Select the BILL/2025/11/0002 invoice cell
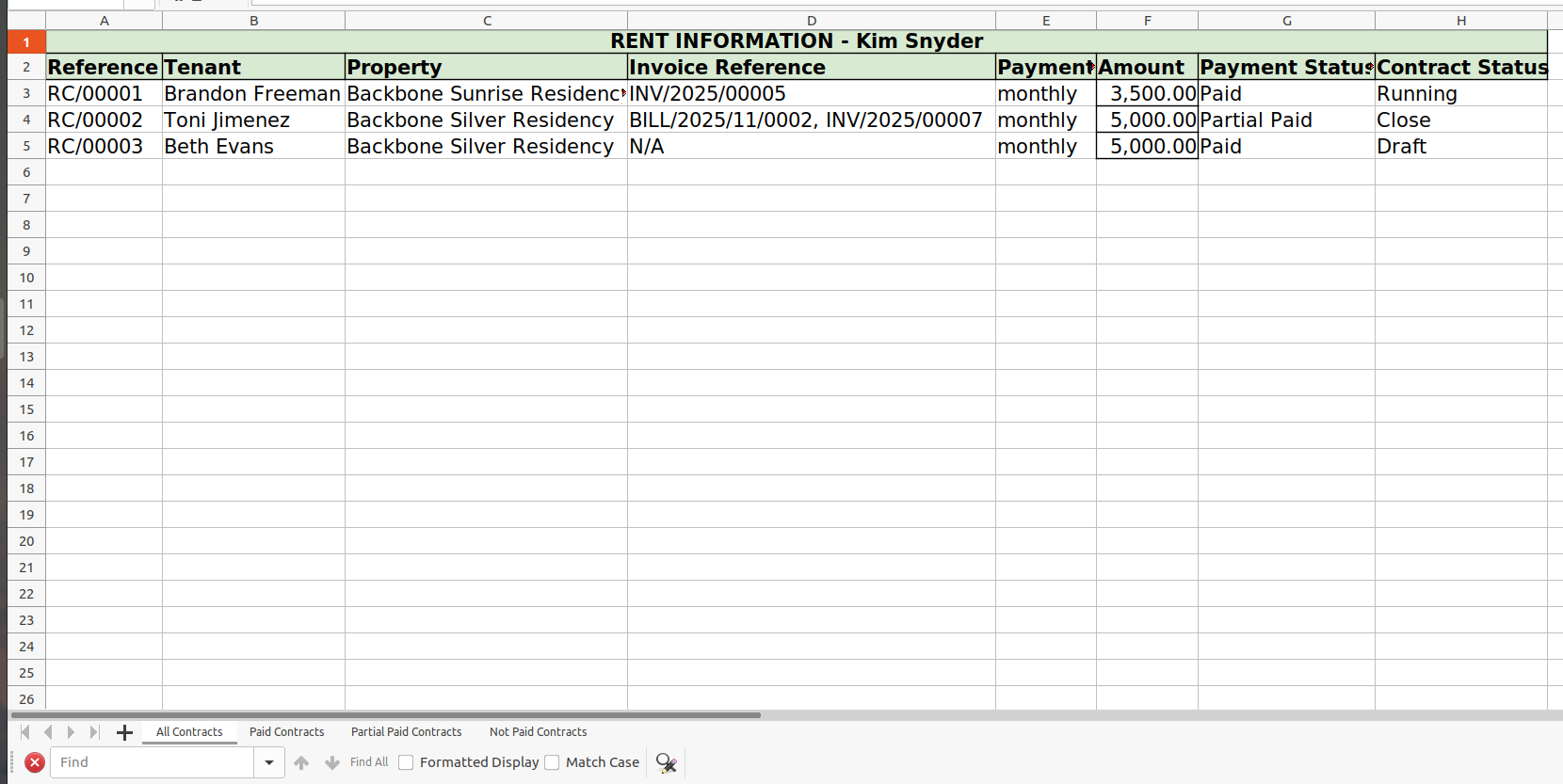This screenshot has width=1563, height=784. pos(812,120)
